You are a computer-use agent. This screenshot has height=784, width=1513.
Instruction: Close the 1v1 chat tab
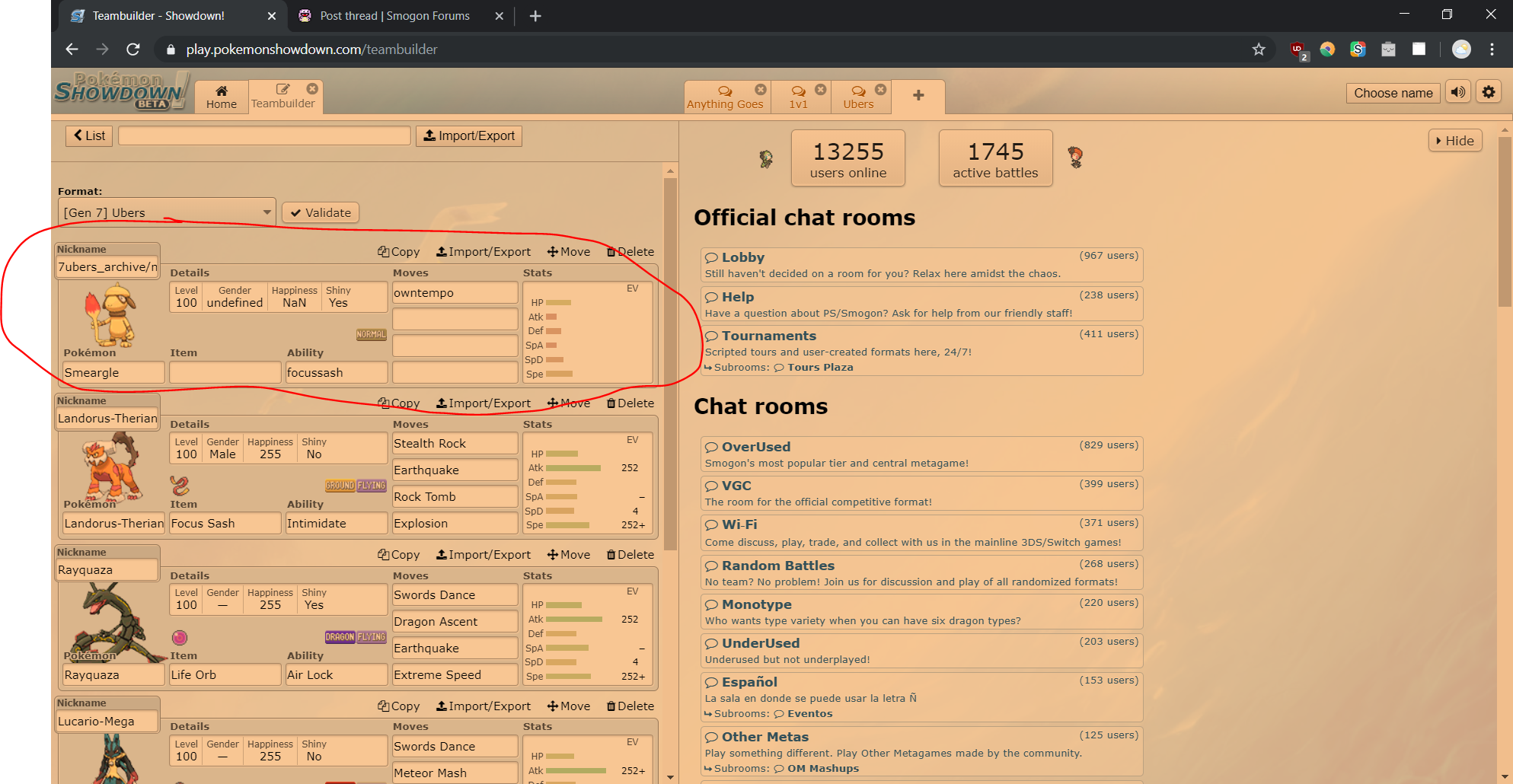821,89
